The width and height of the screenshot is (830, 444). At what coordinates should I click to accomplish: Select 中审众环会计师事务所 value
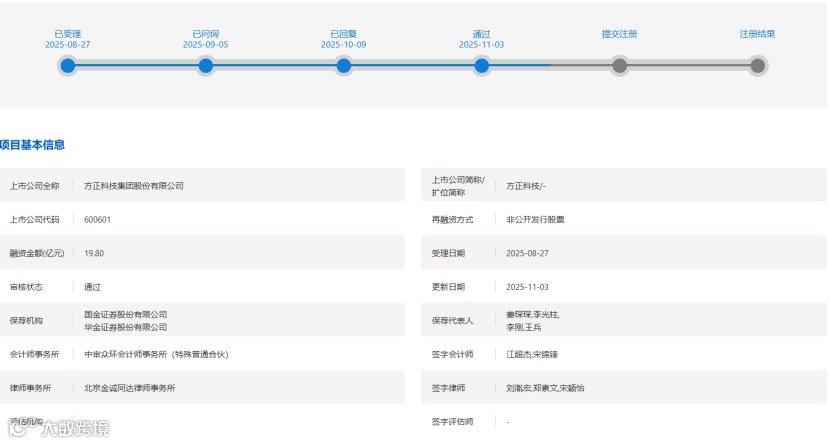[156, 355]
